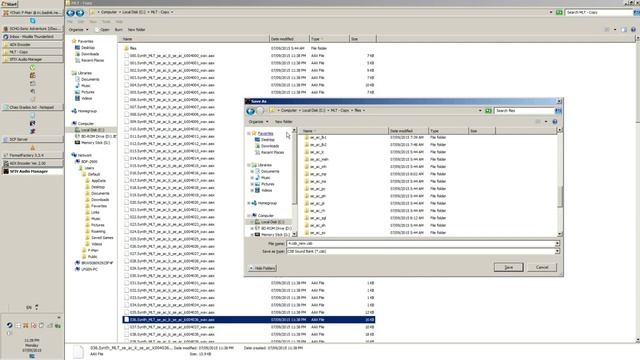Open FormatFactory 3.3.4 from the taskbar

click(x=32, y=156)
